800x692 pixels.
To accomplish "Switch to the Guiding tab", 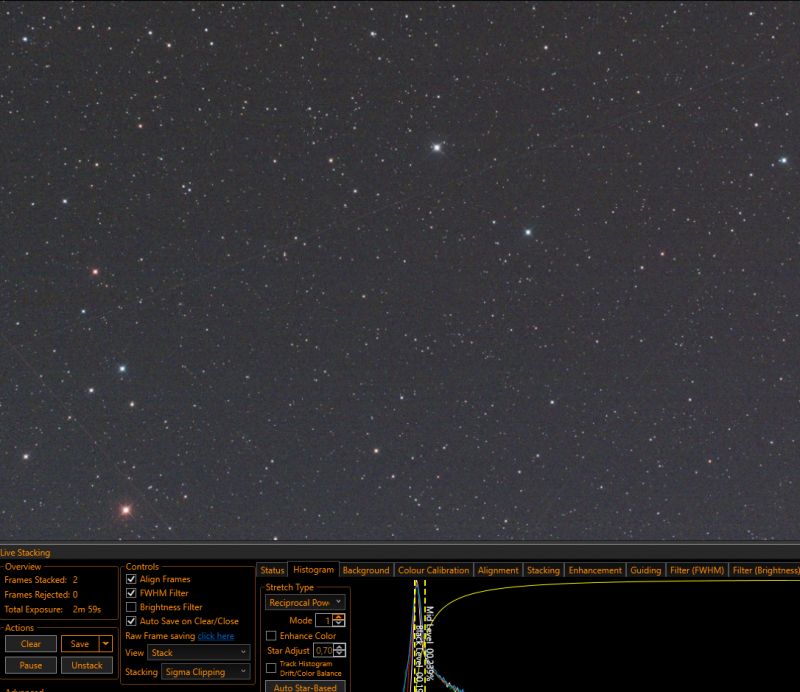I will pos(645,570).
